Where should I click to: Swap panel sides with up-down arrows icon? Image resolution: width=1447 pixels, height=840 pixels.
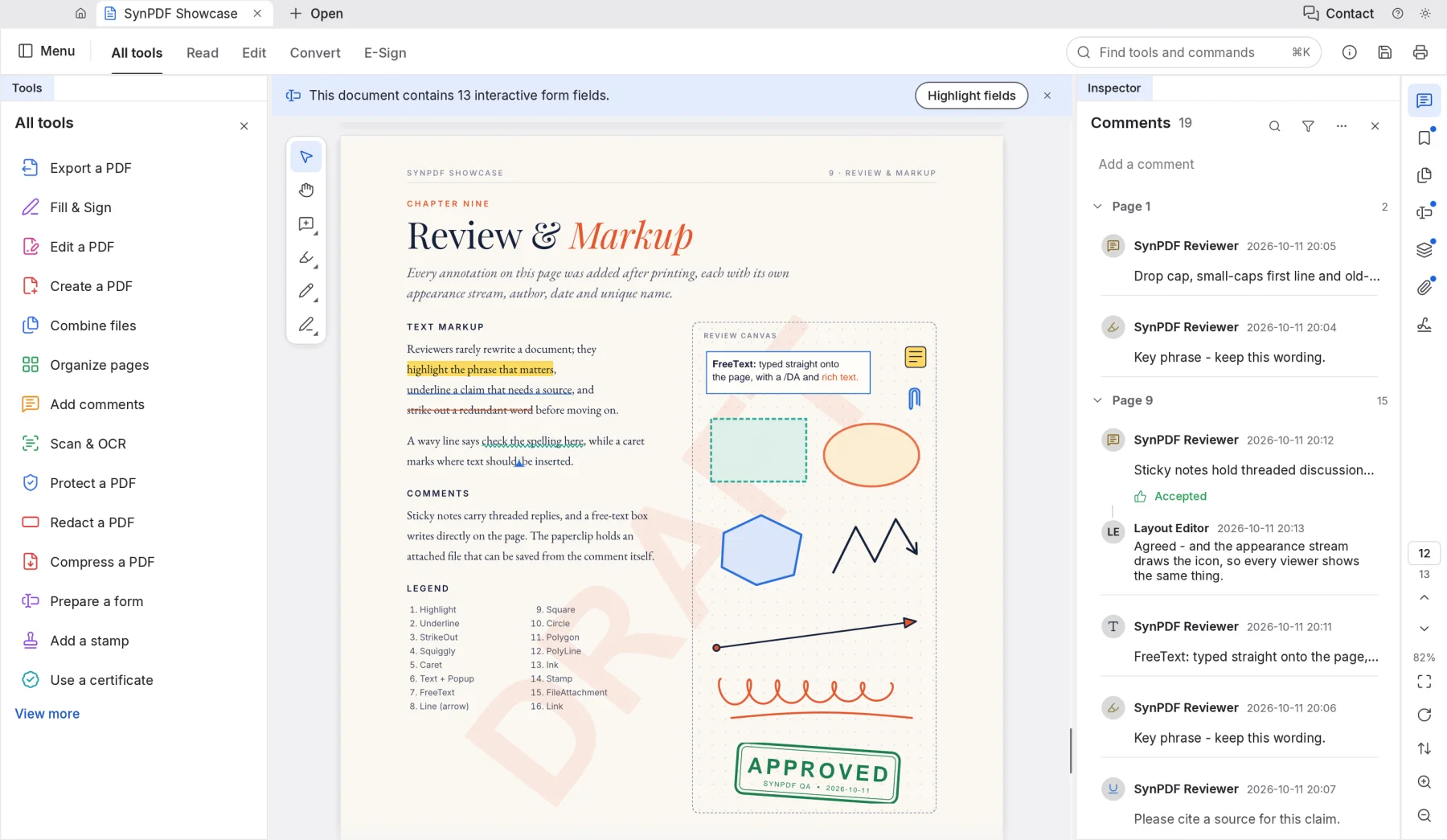coord(1424,748)
